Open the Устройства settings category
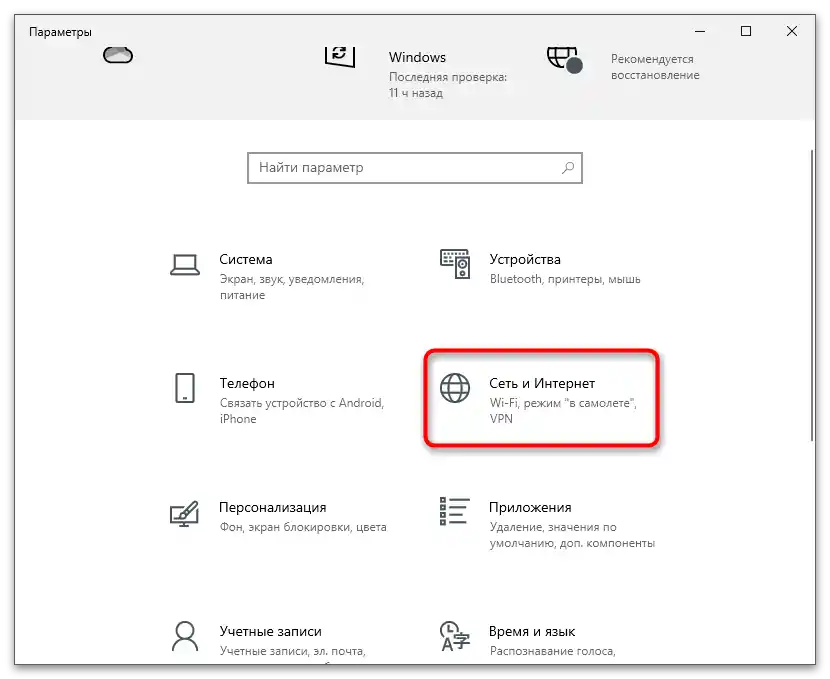The image size is (830, 679). pos(540,269)
